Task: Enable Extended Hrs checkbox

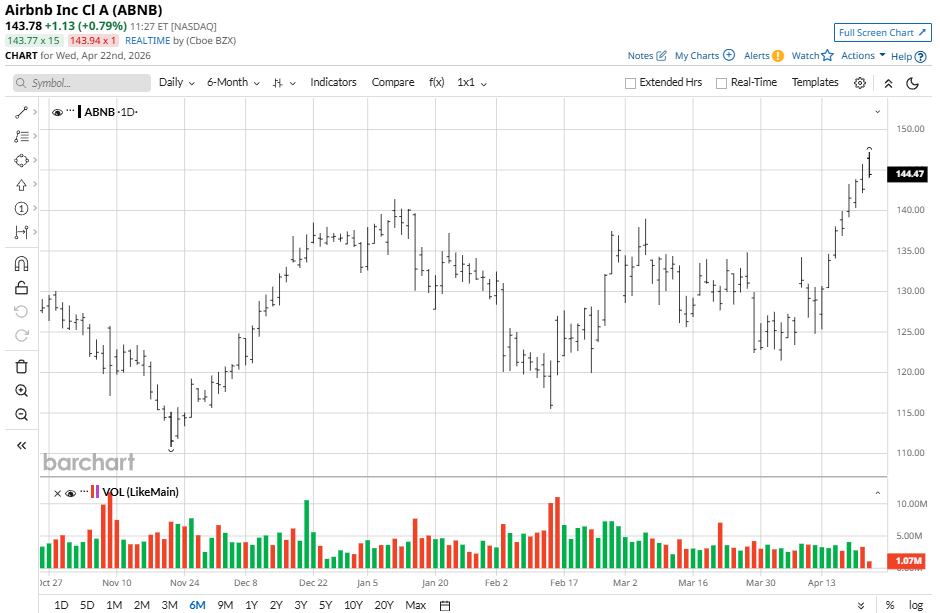Action: (x=630, y=83)
